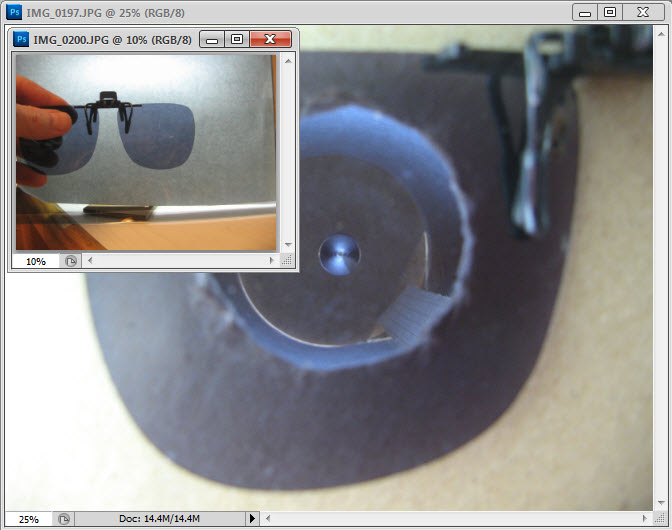Click the scroll left arrow in the IMG_0200 window
The width and height of the screenshot is (672, 530).
click(90, 260)
